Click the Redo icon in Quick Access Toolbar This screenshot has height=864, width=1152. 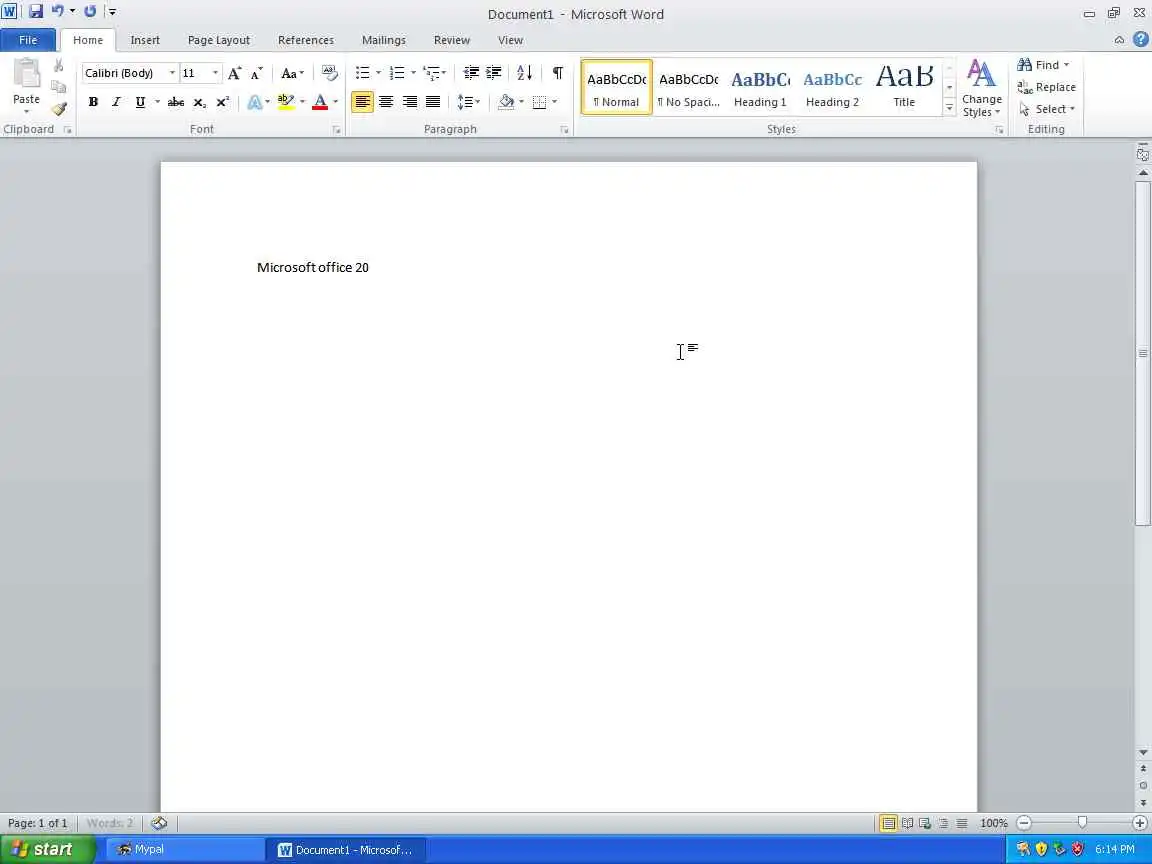pyautogui.click(x=90, y=11)
